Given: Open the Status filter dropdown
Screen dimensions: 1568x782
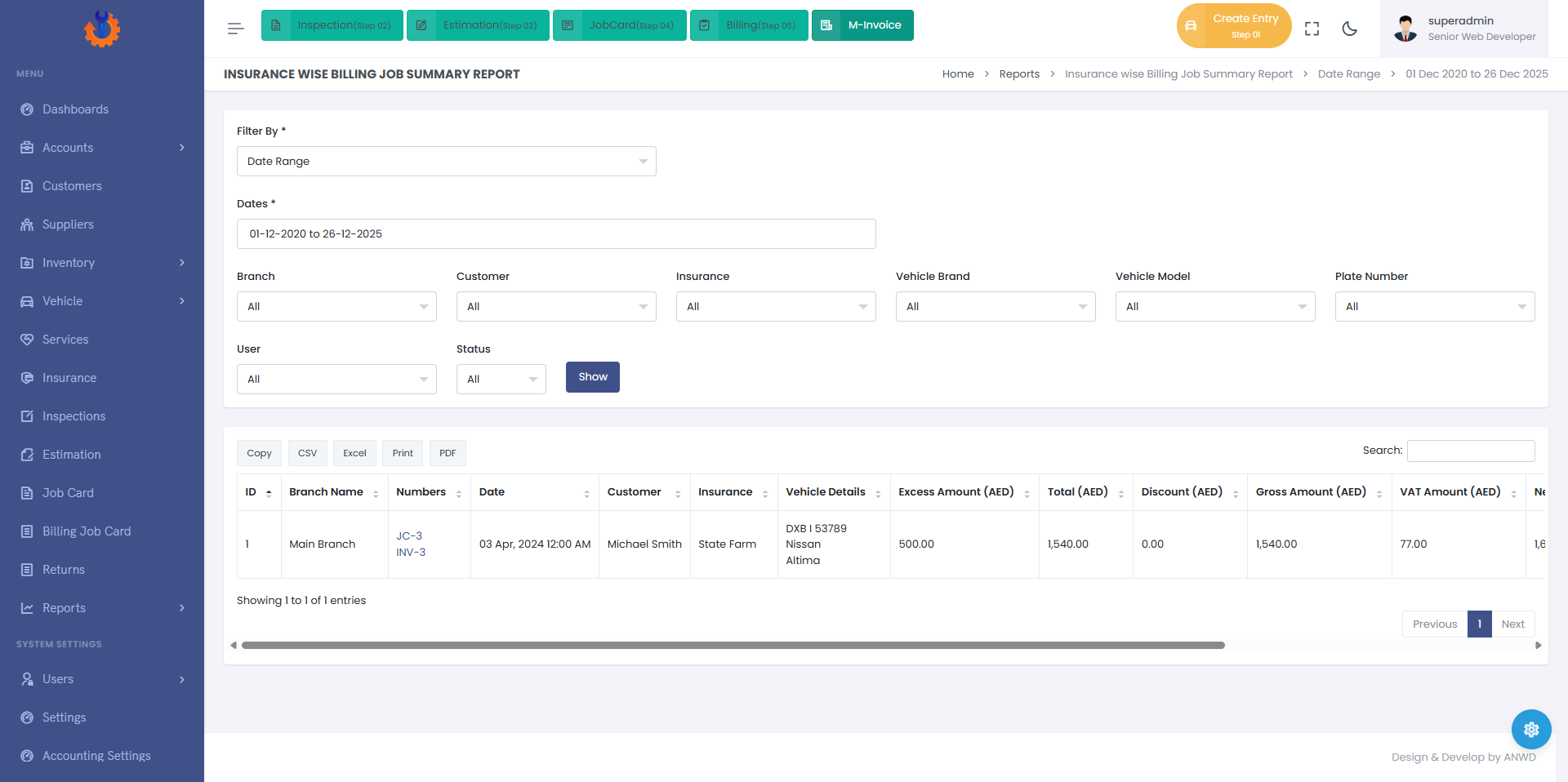Looking at the screenshot, I should click(501, 380).
